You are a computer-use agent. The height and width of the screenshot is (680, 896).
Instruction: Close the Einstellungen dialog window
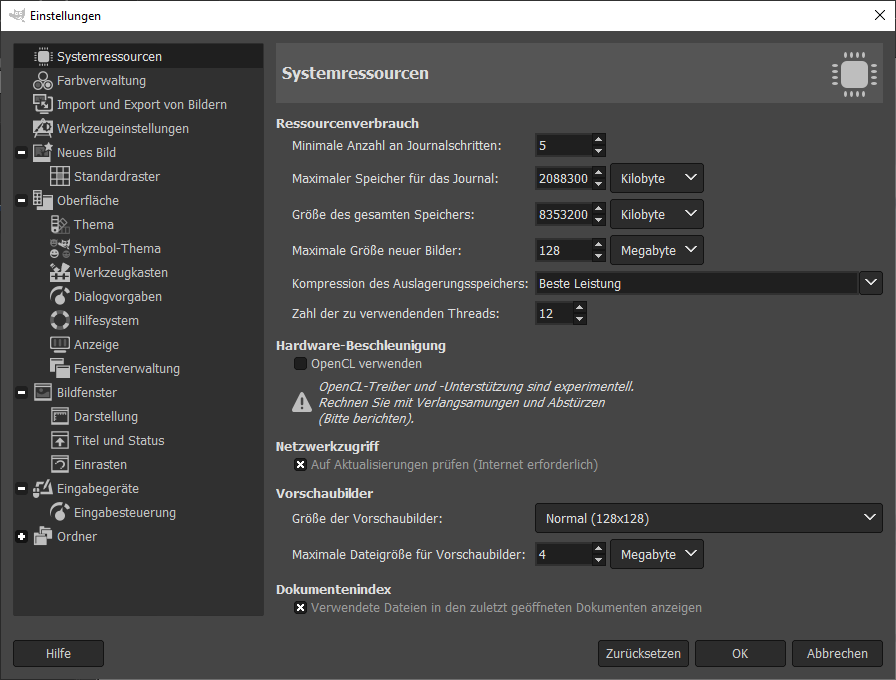pyautogui.click(x=880, y=15)
